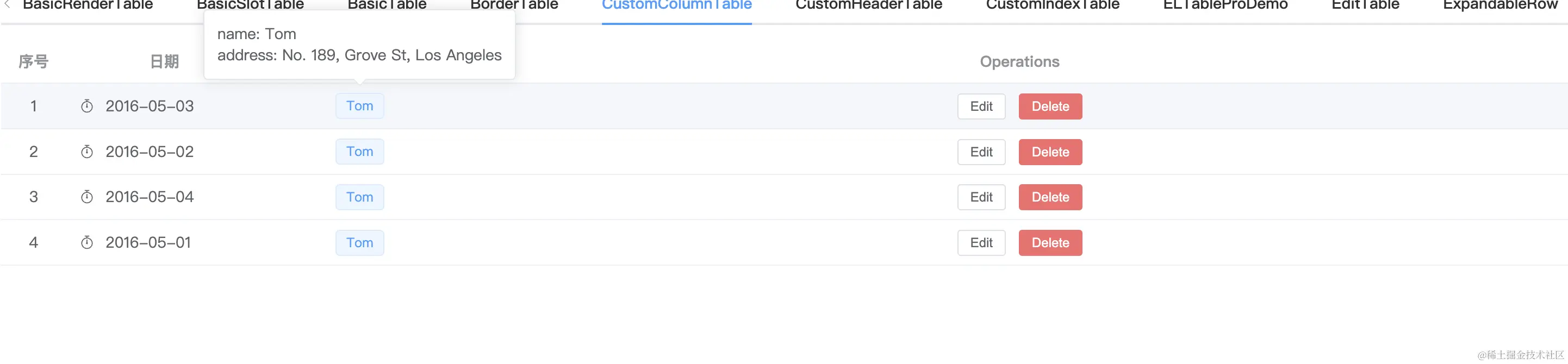Image resolution: width=1568 pixels, height=364 pixels.
Task: Delete the 2016-05-03 row
Action: (1050, 106)
